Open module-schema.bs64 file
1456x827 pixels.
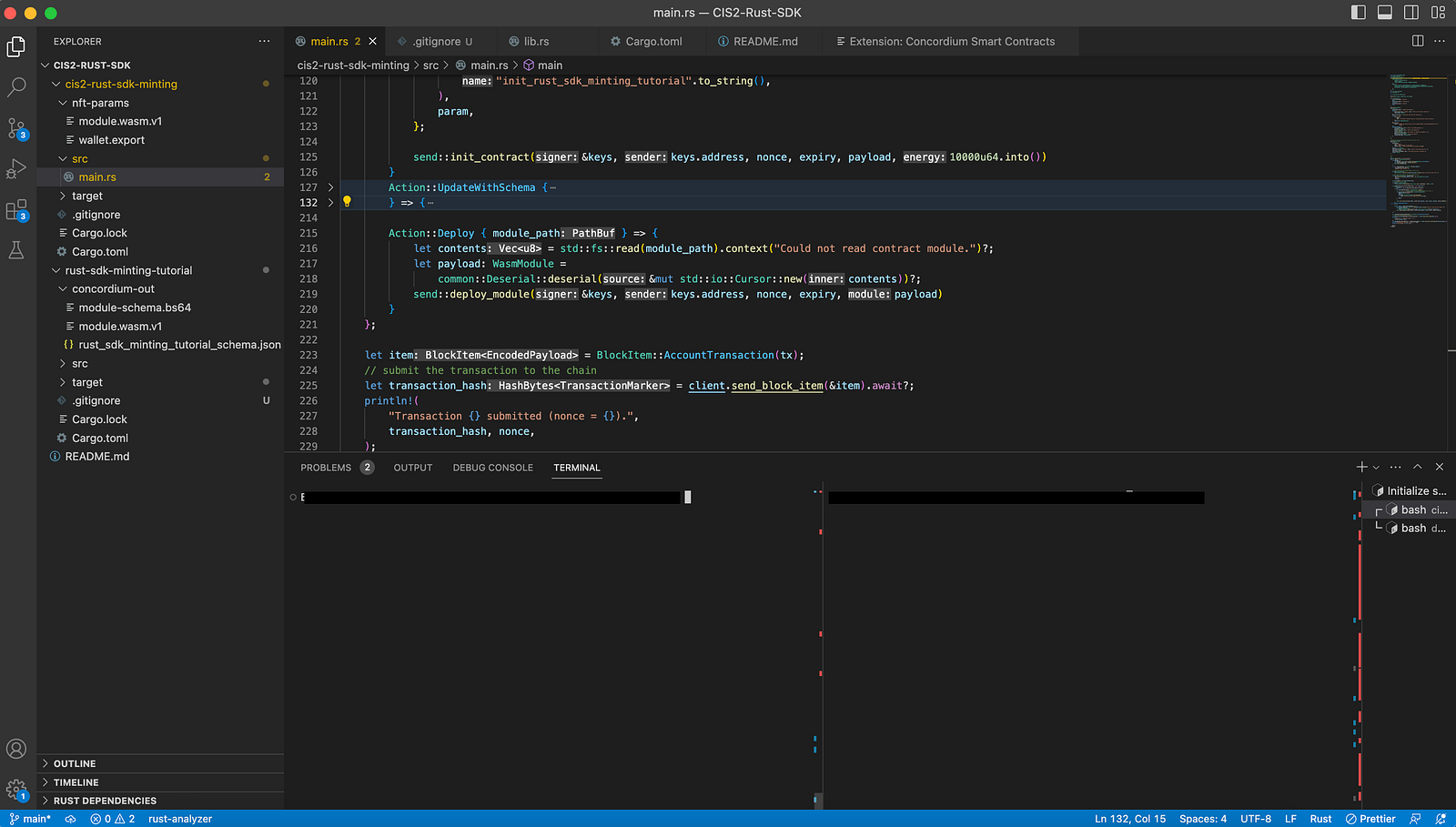[160, 308]
